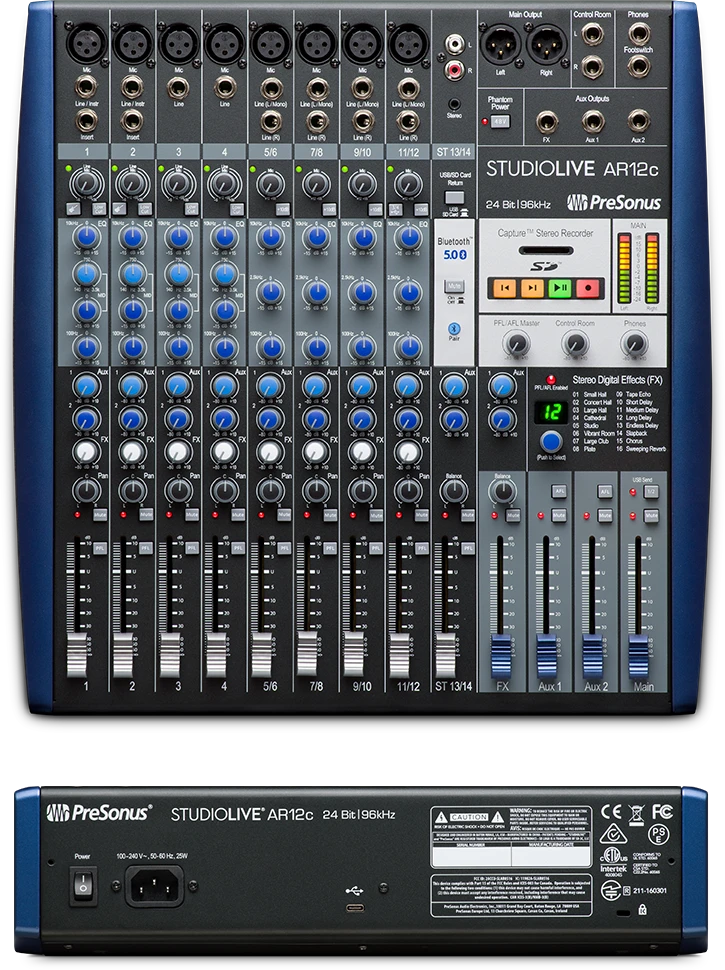Enable AFL on Aux 2

[605, 491]
